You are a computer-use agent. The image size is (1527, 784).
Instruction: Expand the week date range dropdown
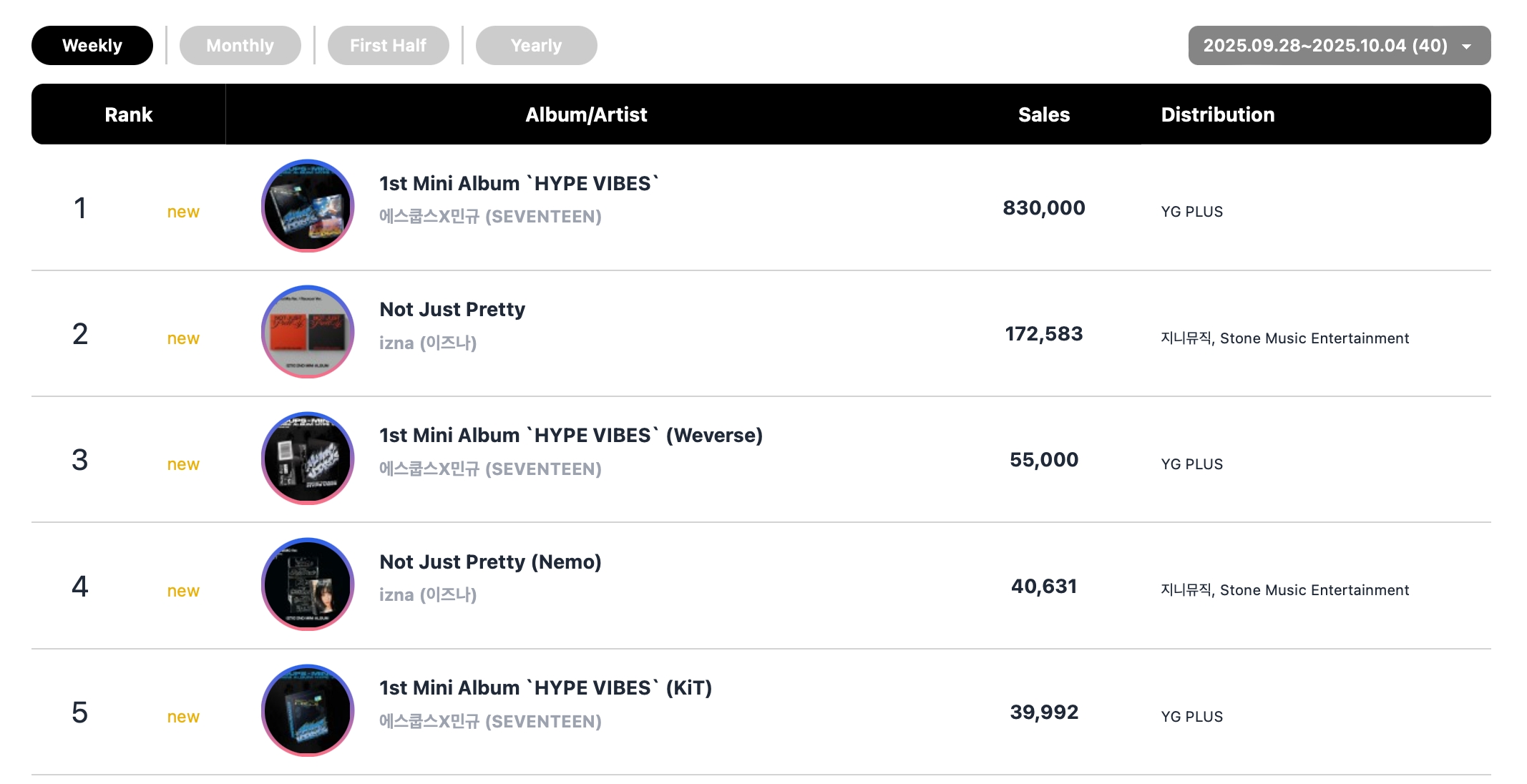click(1339, 46)
